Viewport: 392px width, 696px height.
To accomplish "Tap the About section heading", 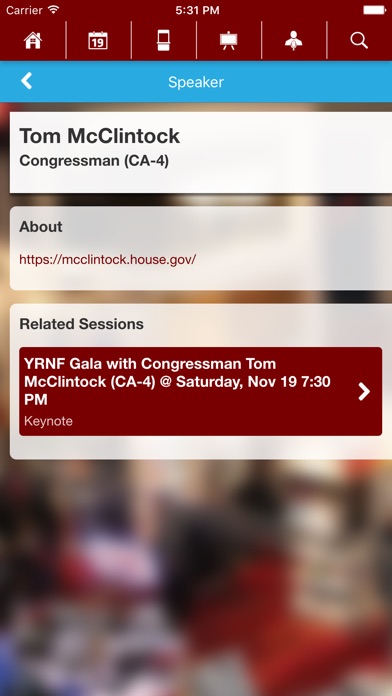I will click(x=41, y=227).
